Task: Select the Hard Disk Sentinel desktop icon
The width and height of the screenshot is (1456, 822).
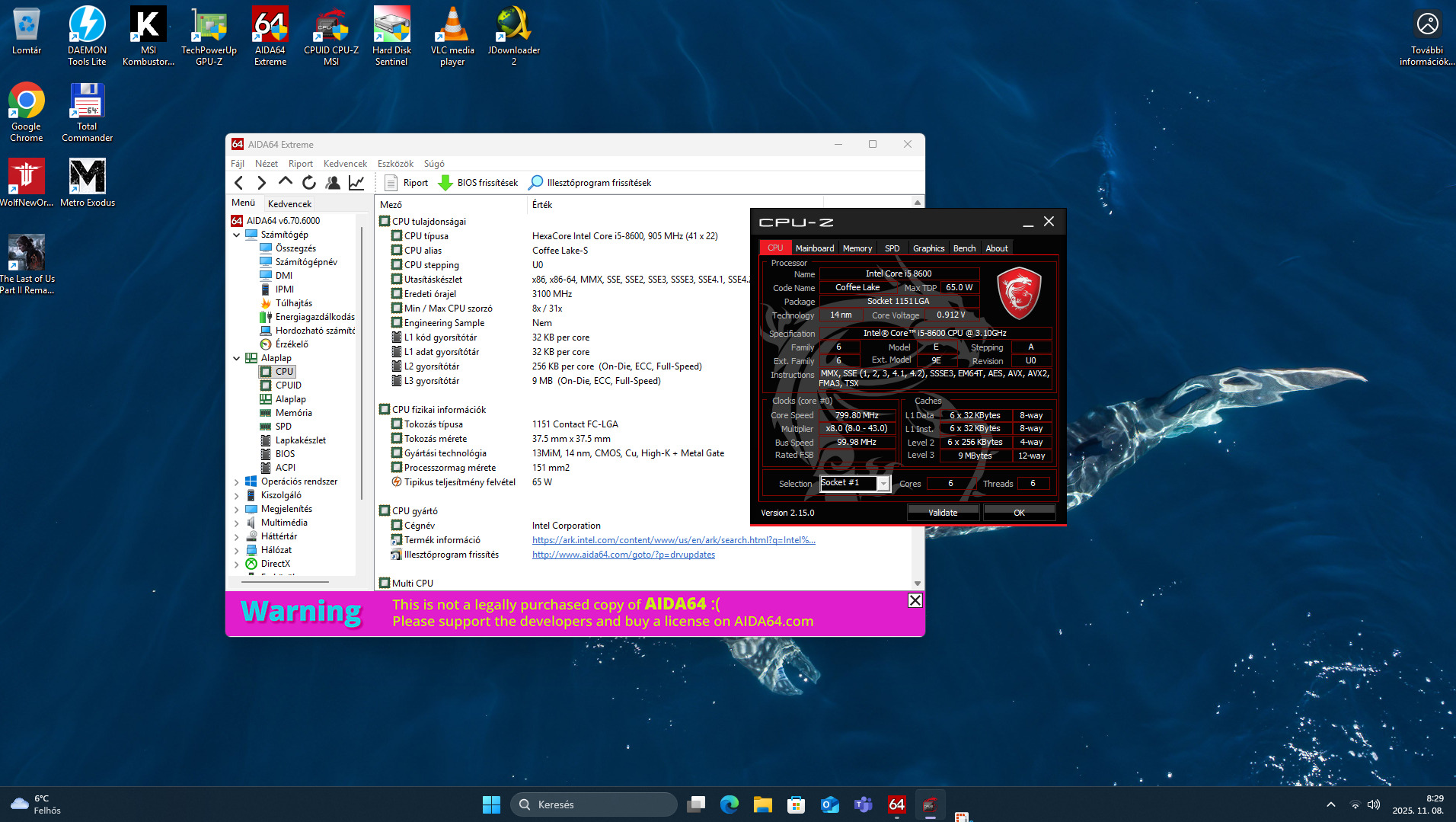Action: coord(392,36)
